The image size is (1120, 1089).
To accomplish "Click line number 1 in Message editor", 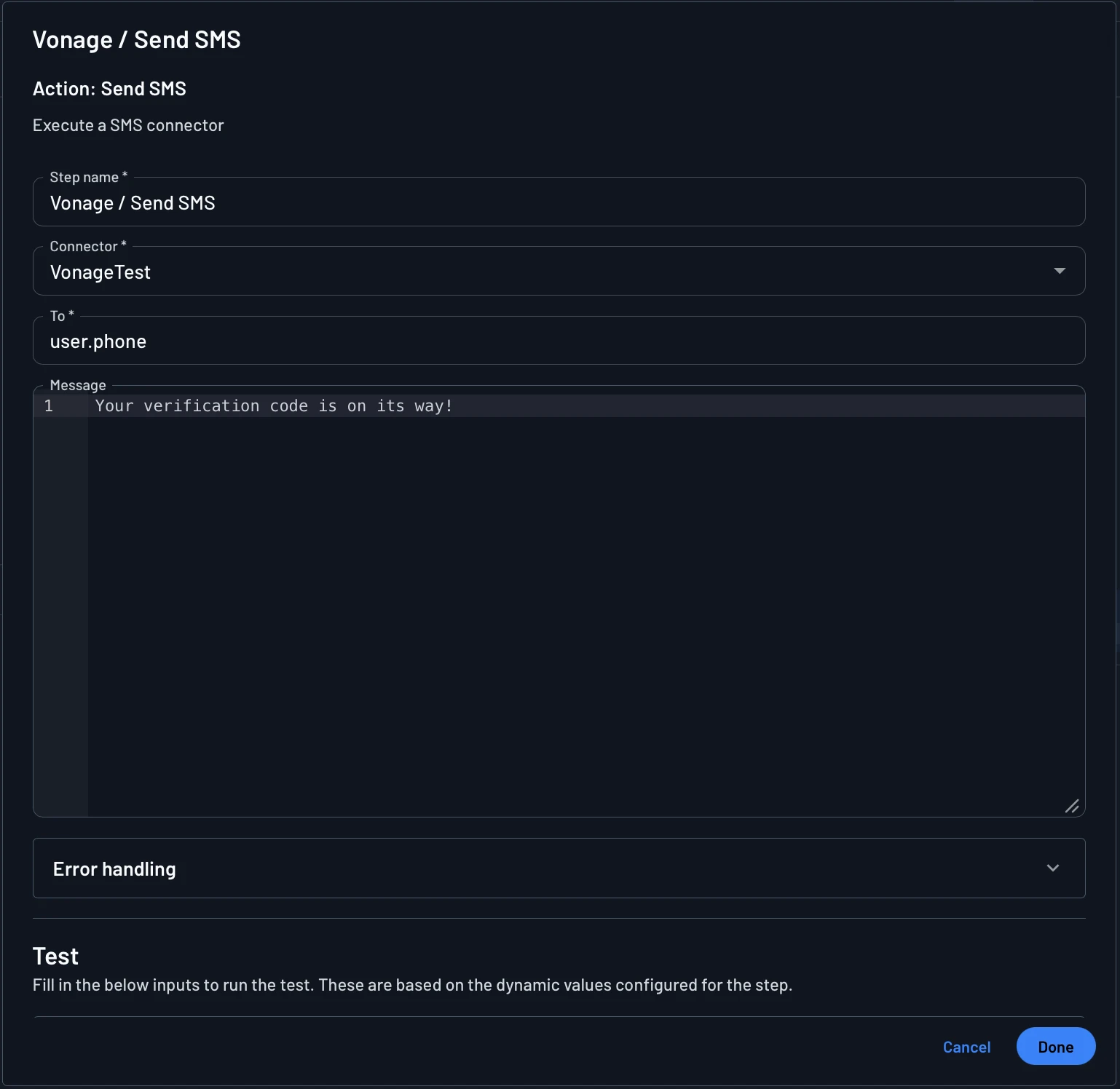I will tap(49, 406).
